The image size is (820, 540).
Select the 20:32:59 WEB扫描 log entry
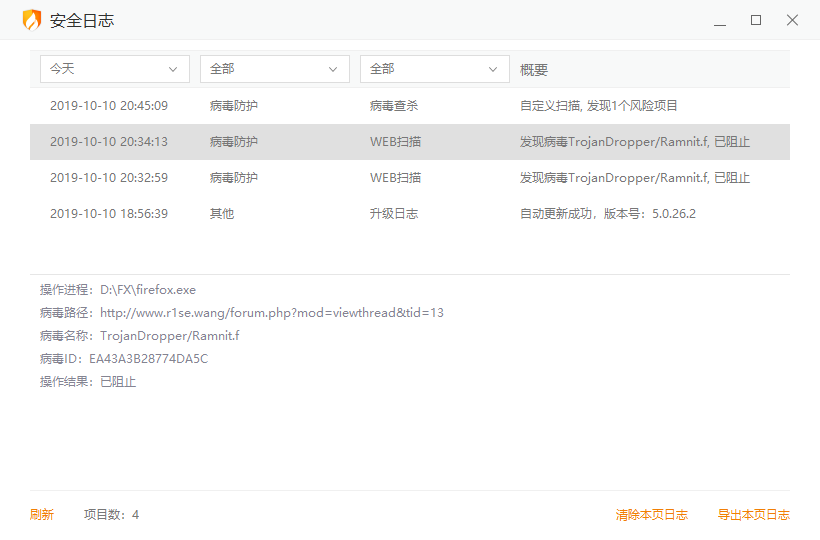[409, 178]
